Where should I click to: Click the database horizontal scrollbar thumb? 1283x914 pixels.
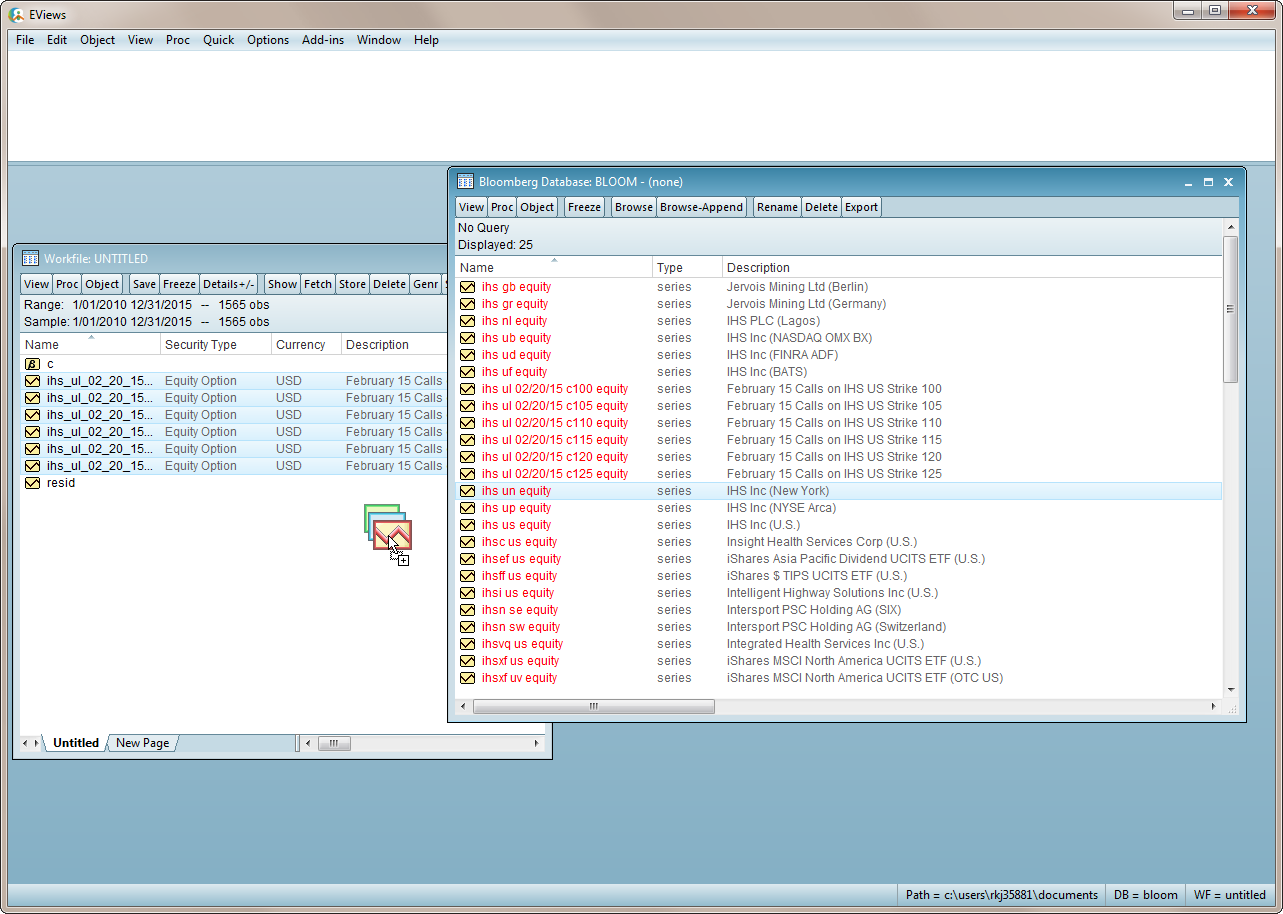click(593, 706)
